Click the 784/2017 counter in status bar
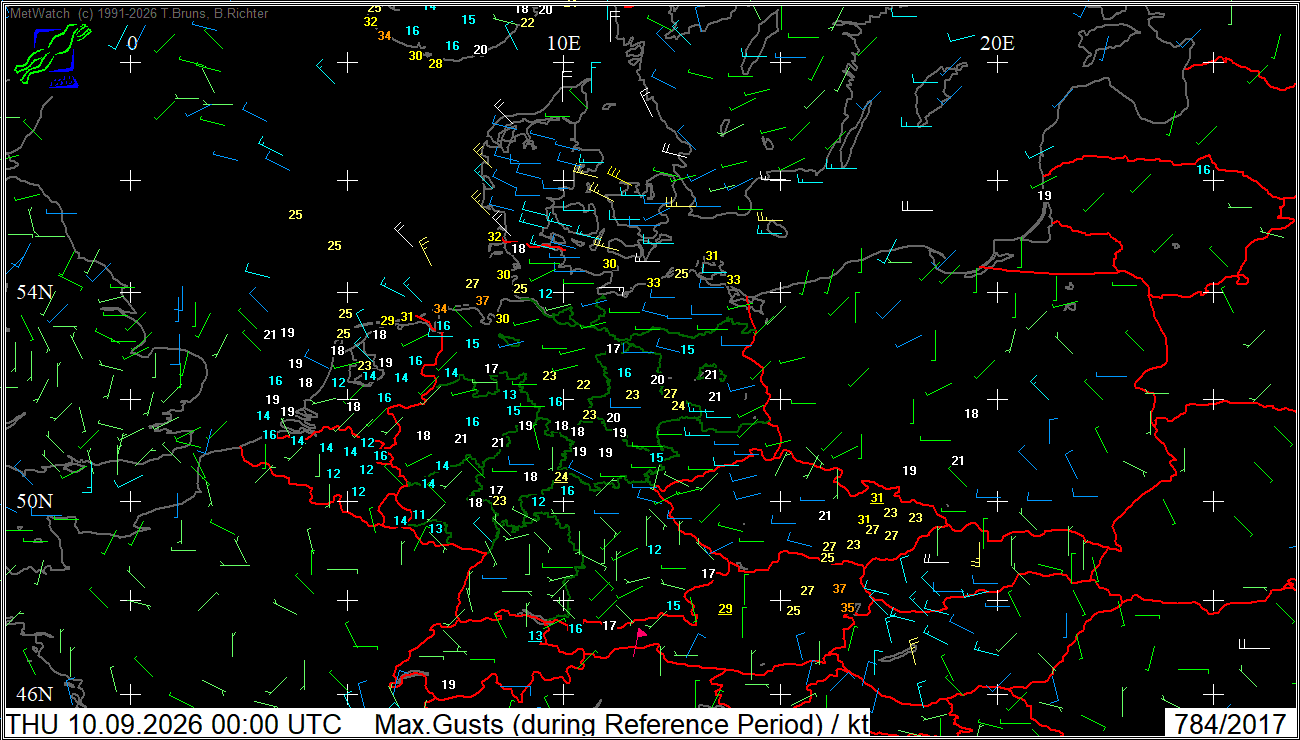1300x740 pixels. pyautogui.click(x=1229, y=724)
